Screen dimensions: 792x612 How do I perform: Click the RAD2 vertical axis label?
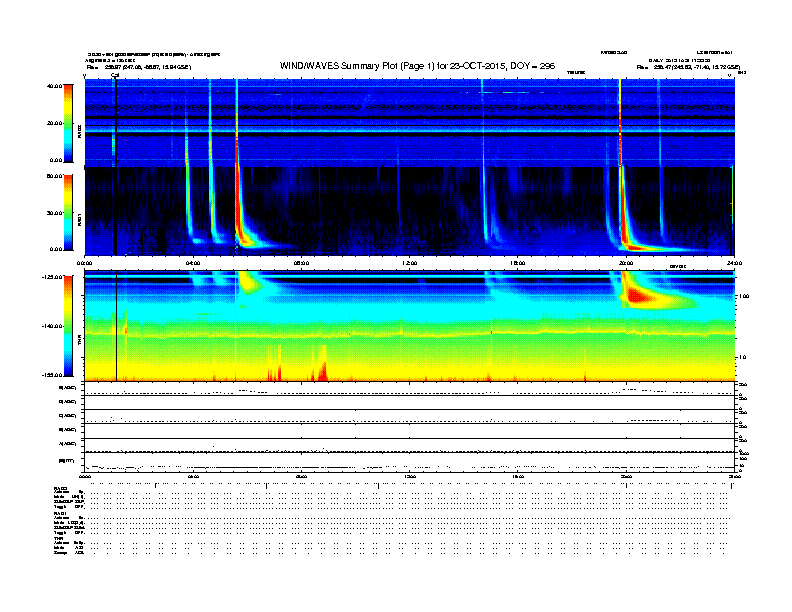click(79, 131)
